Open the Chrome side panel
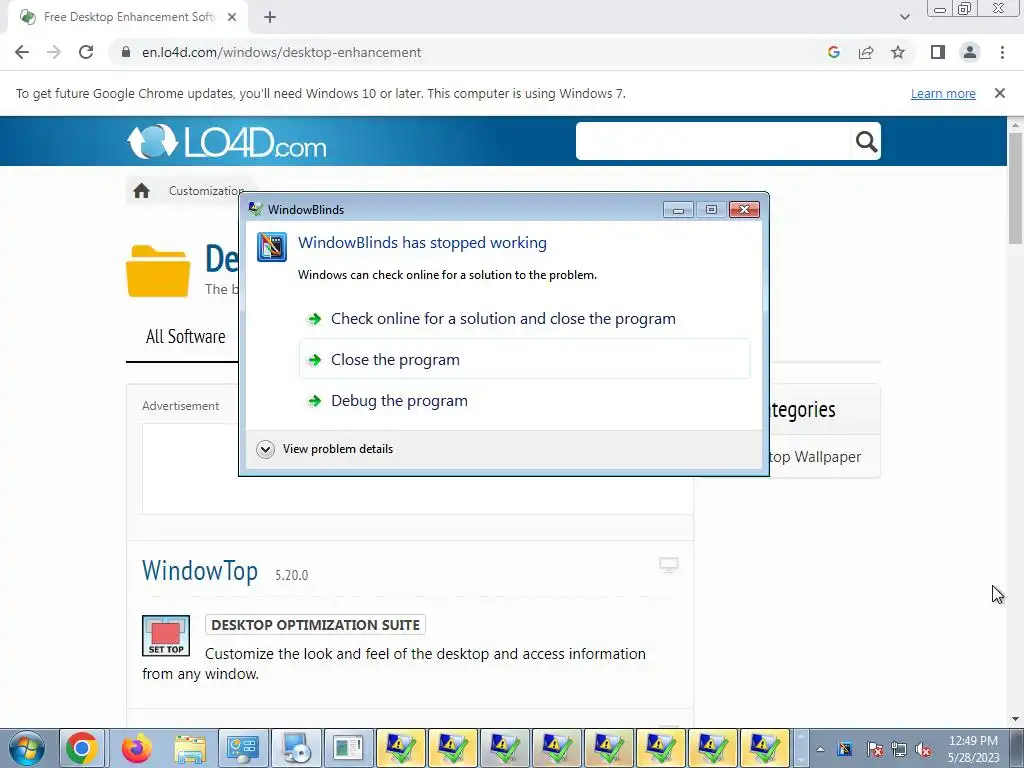1024x768 pixels. (x=938, y=52)
